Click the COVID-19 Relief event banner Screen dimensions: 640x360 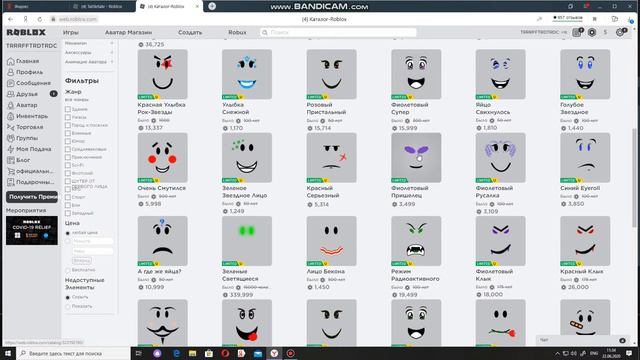[x=32, y=231]
